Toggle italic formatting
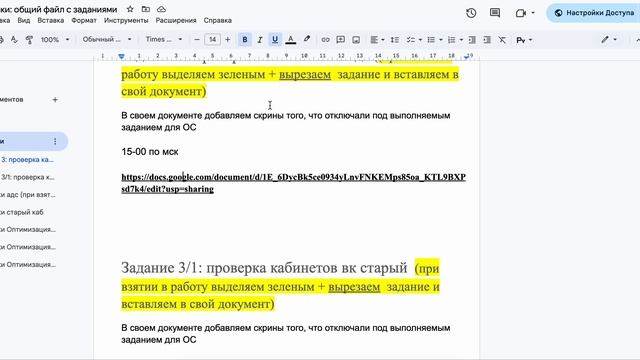Image resolution: width=640 pixels, height=360 pixels. coord(260,40)
